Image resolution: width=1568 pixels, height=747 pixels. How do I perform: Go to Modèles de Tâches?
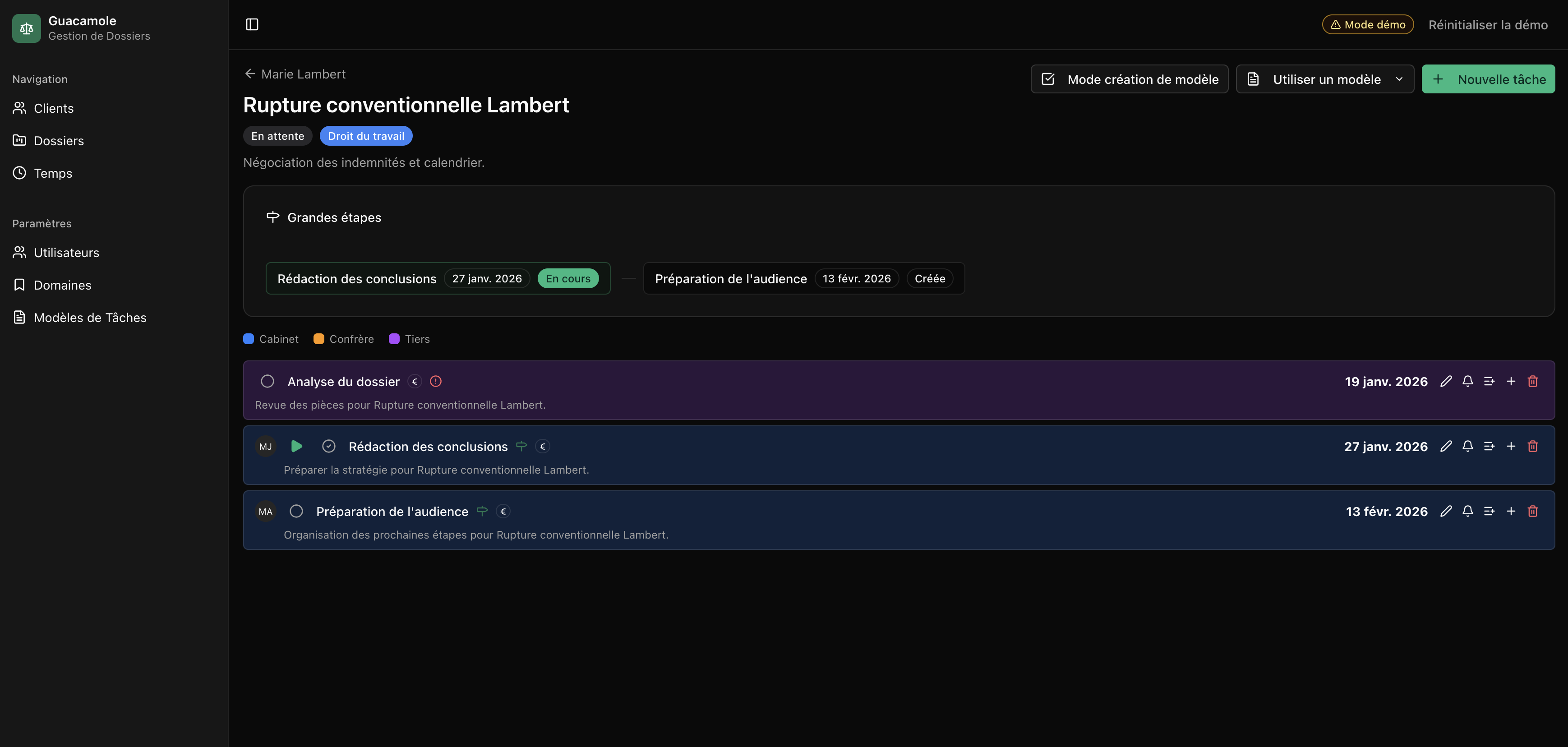point(89,318)
